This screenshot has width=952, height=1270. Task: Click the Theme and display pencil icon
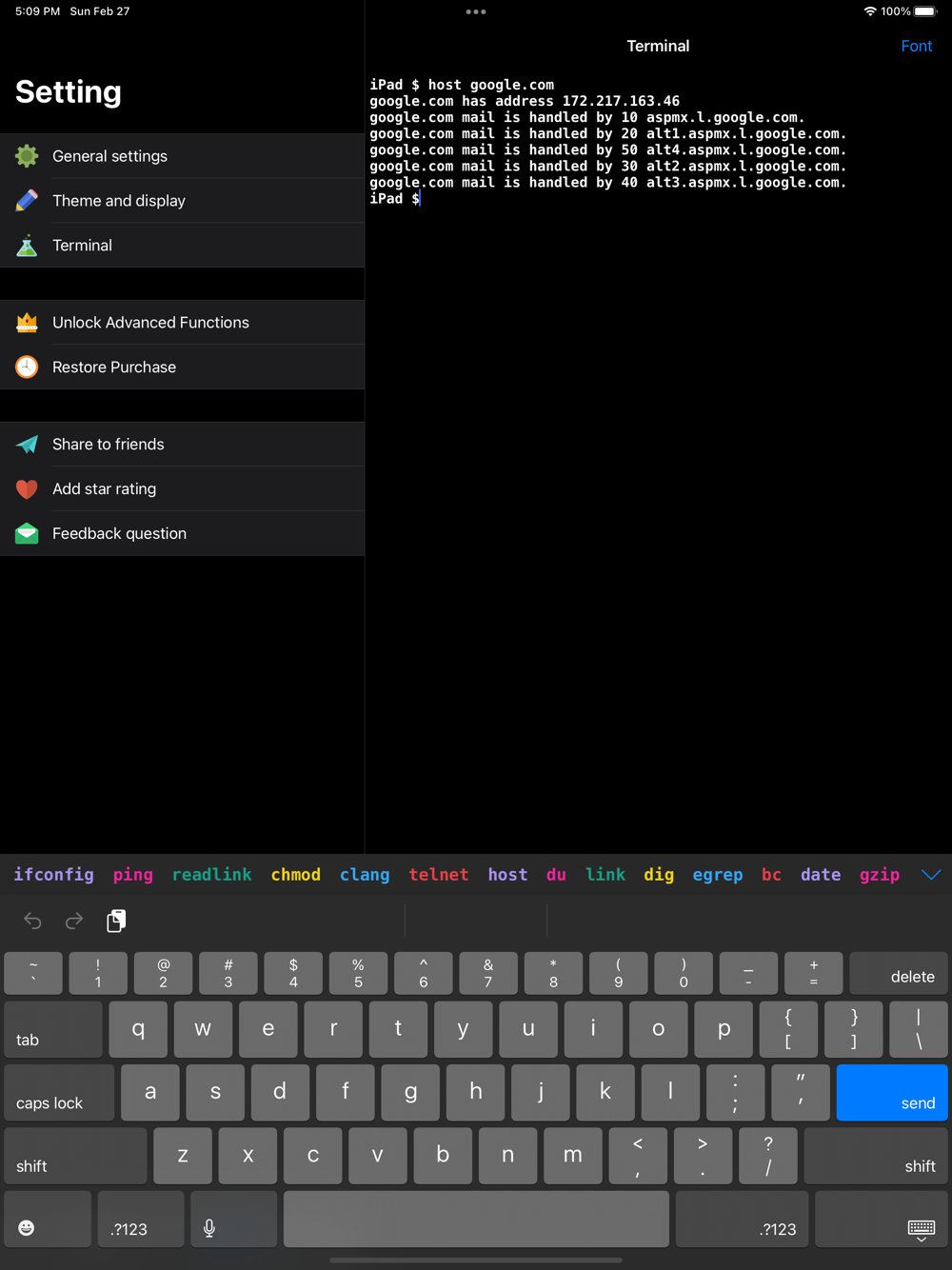pos(27,201)
